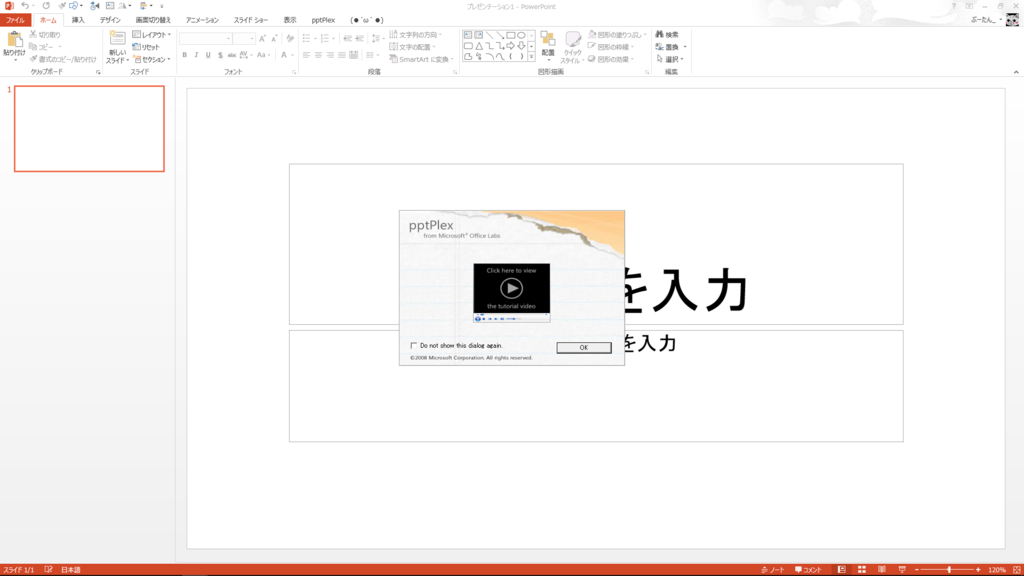Toggle Notes (ノート) pane in status bar
This screenshot has height=576, width=1024.
click(x=773, y=569)
